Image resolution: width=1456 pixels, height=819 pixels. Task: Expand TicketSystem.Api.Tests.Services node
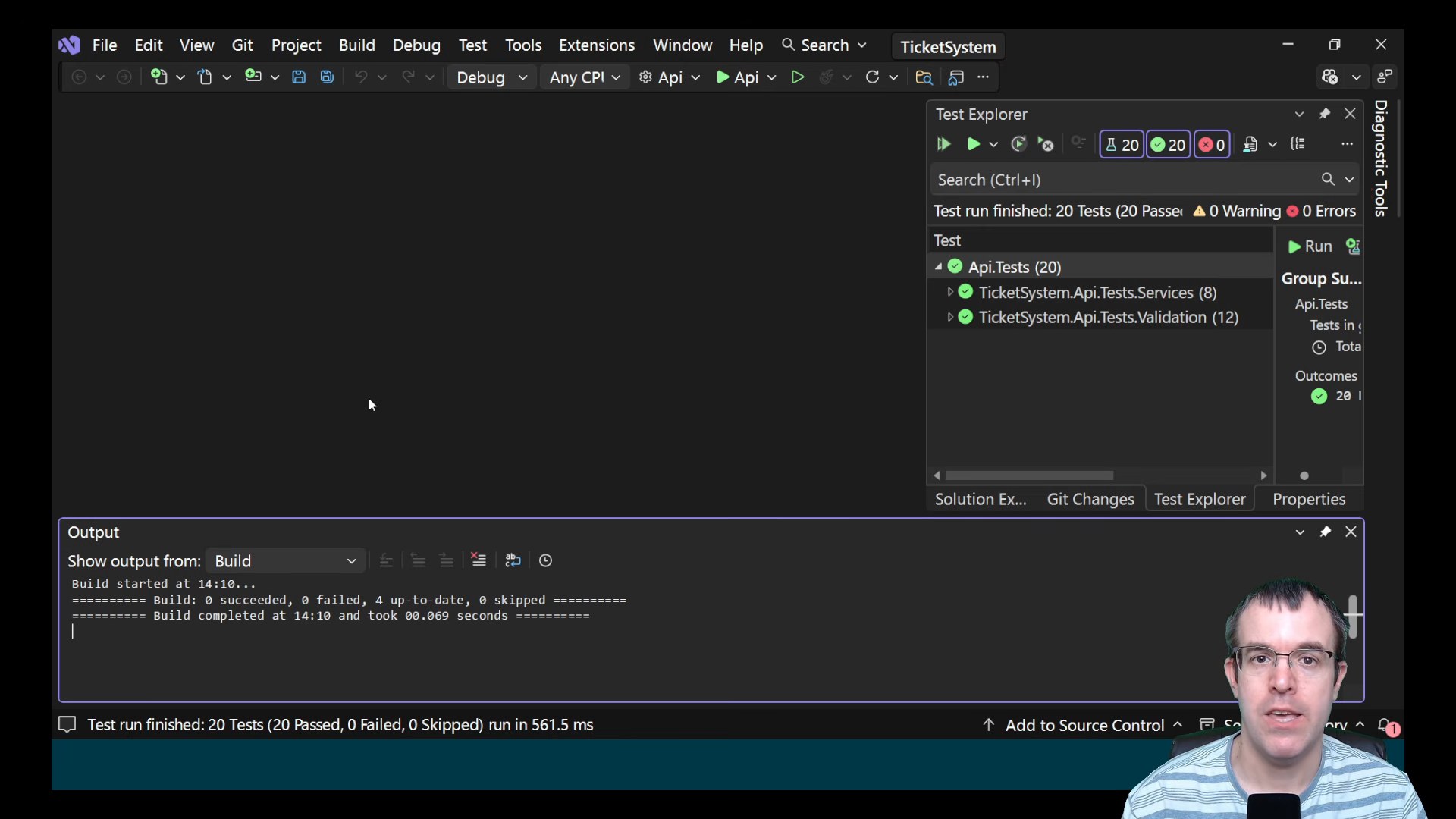949,292
